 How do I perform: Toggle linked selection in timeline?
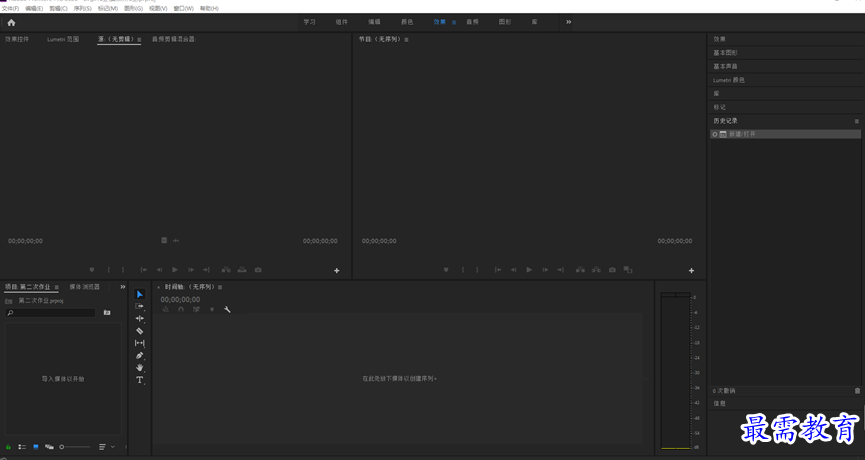(196, 310)
